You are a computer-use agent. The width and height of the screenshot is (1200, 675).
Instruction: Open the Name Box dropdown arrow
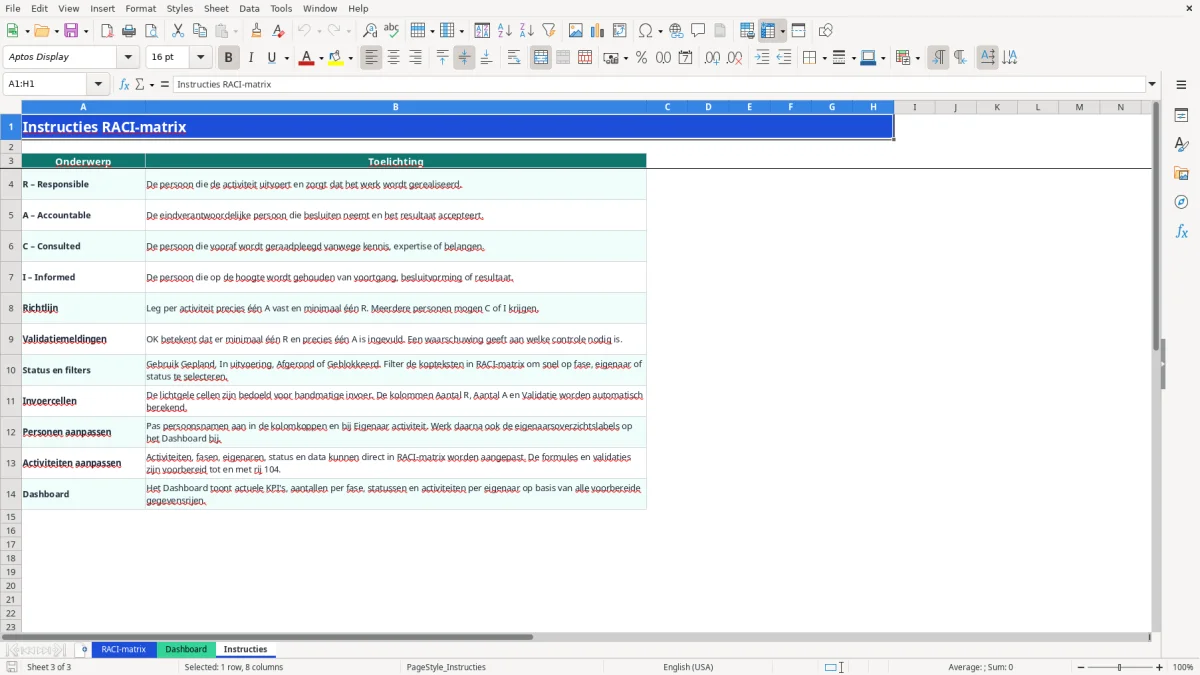click(x=98, y=85)
